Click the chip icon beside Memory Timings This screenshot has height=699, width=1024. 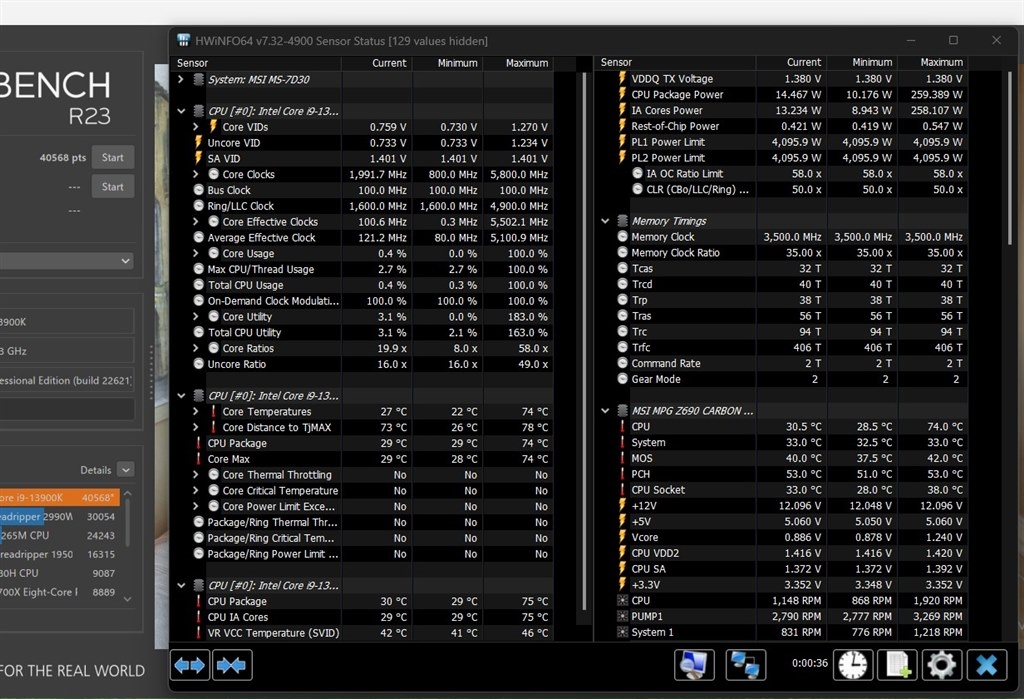[622, 221]
